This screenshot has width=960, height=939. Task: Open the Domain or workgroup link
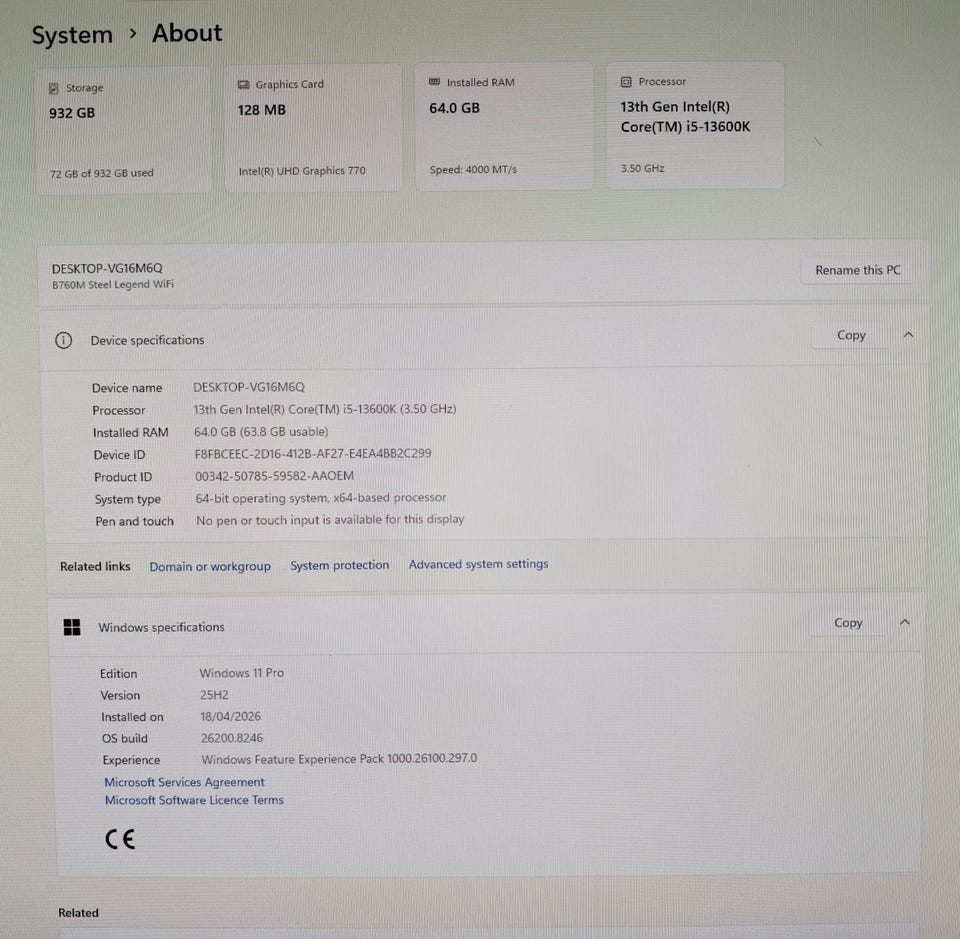(210, 567)
